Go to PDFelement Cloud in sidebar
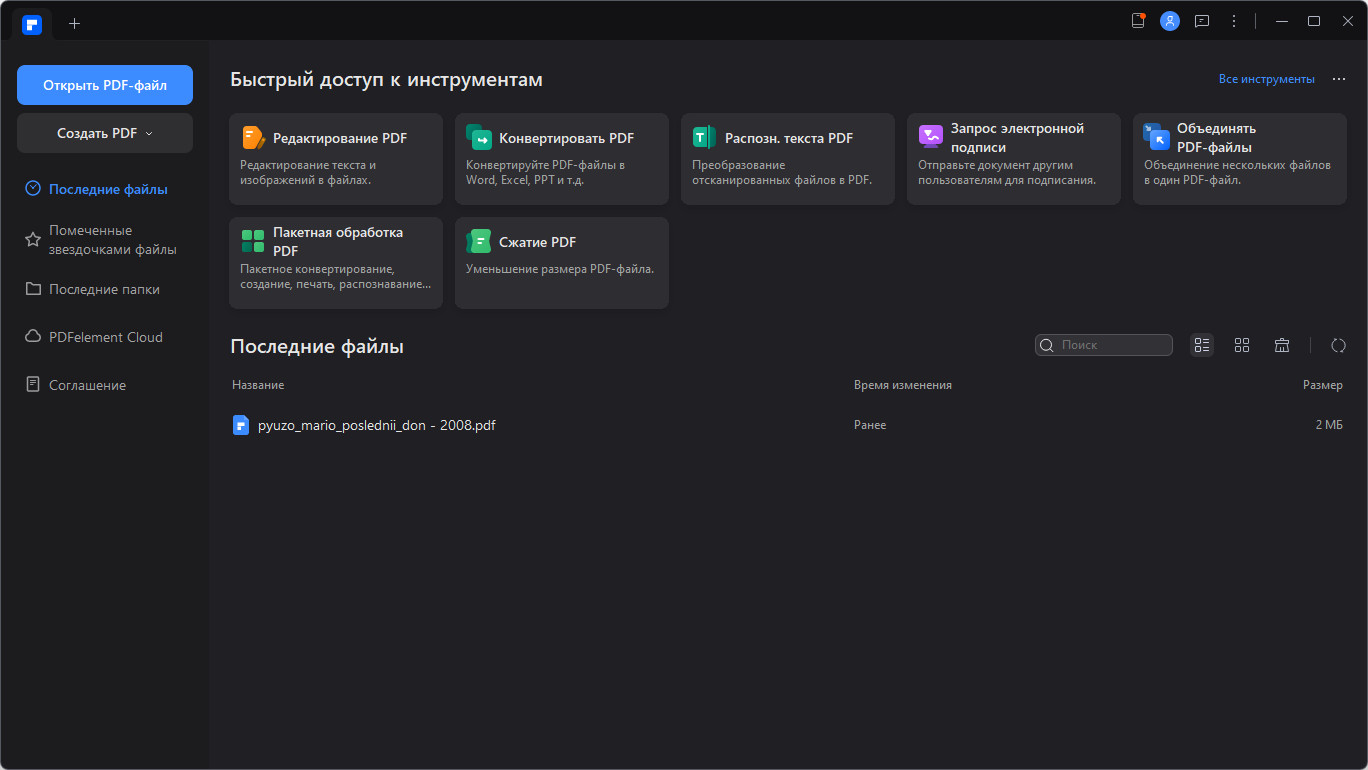The height and width of the screenshot is (770, 1368). point(105,337)
